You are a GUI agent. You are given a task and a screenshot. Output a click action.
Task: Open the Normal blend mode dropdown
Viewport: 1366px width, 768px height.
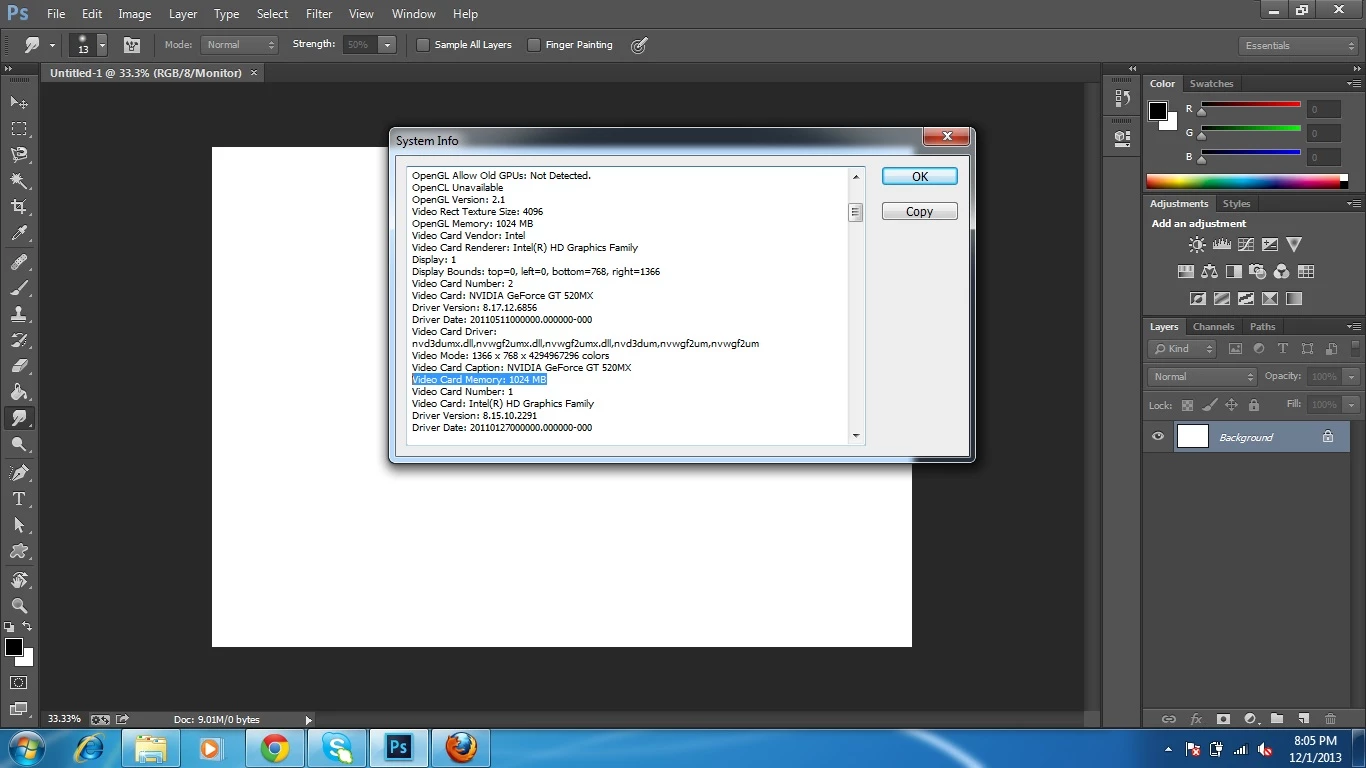click(1203, 377)
